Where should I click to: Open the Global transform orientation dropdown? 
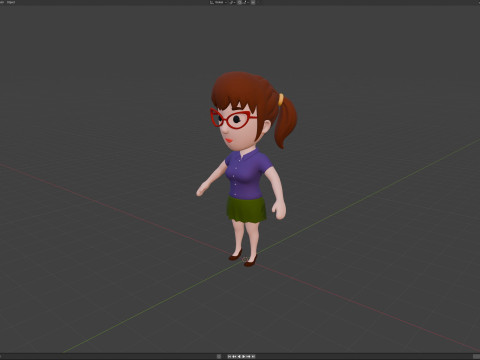point(218,2)
